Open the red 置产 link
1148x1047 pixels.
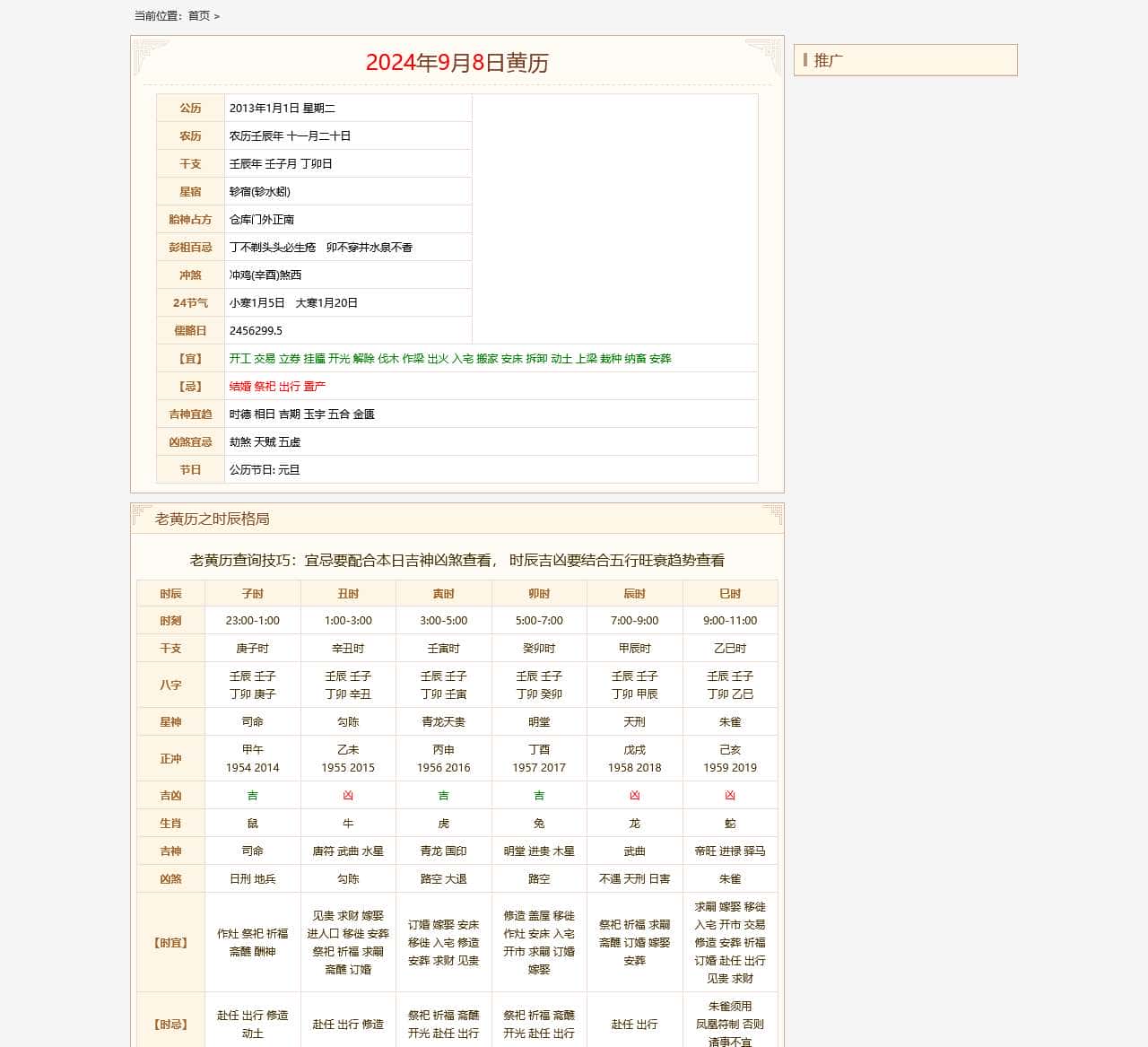point(314,387)
